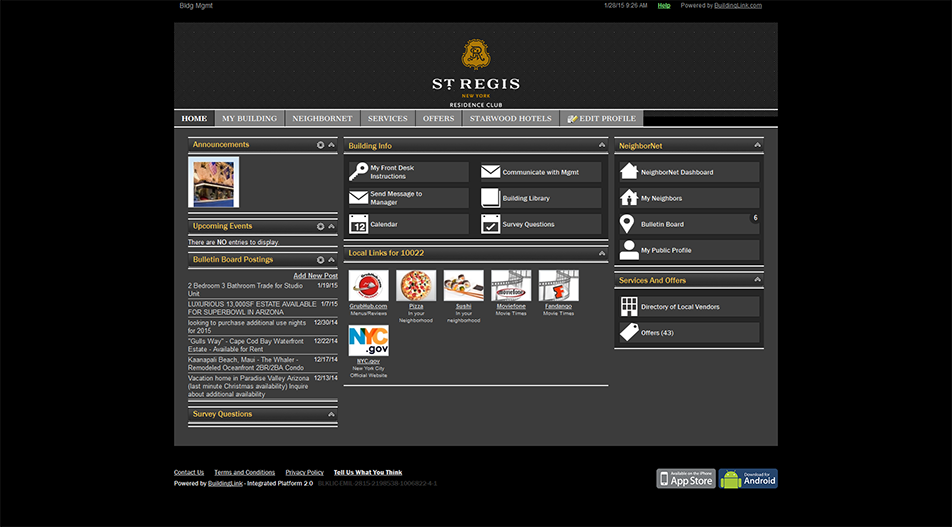The width and height of the screenshot is (952, 527).
Task: Open the Privacy Policy link
Action: 305,472
